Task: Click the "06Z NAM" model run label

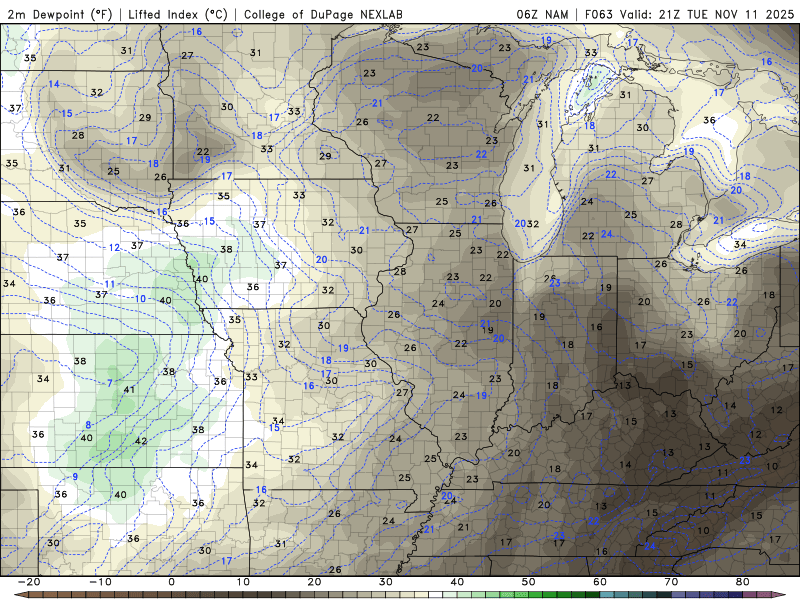Action: click(x=542, y=14)
